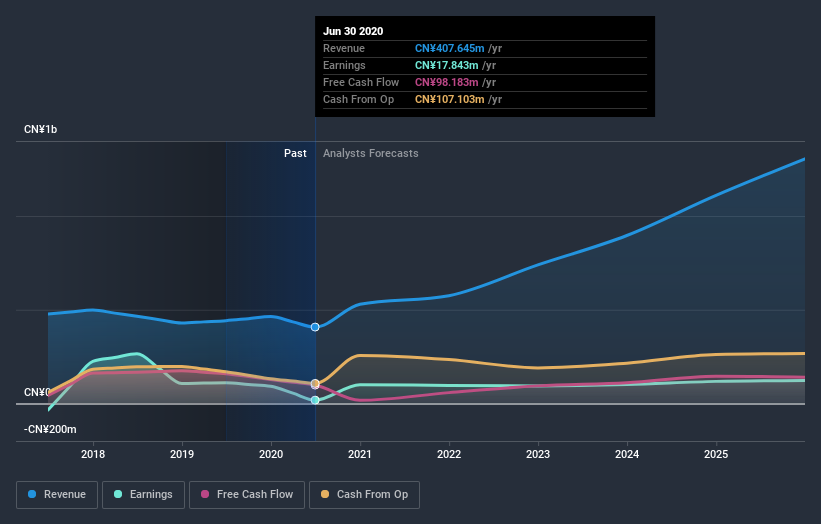
Task: Click the 'Past' section label
Action: point(295,153)
